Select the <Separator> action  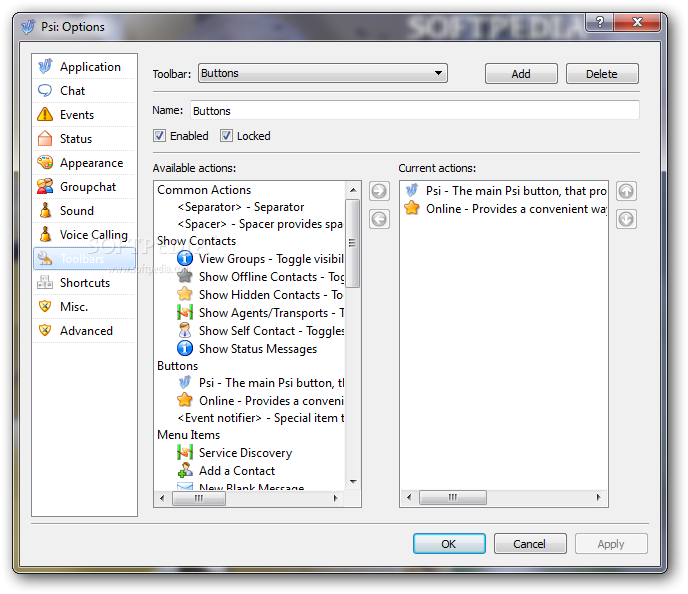click(x=240, y=207)
